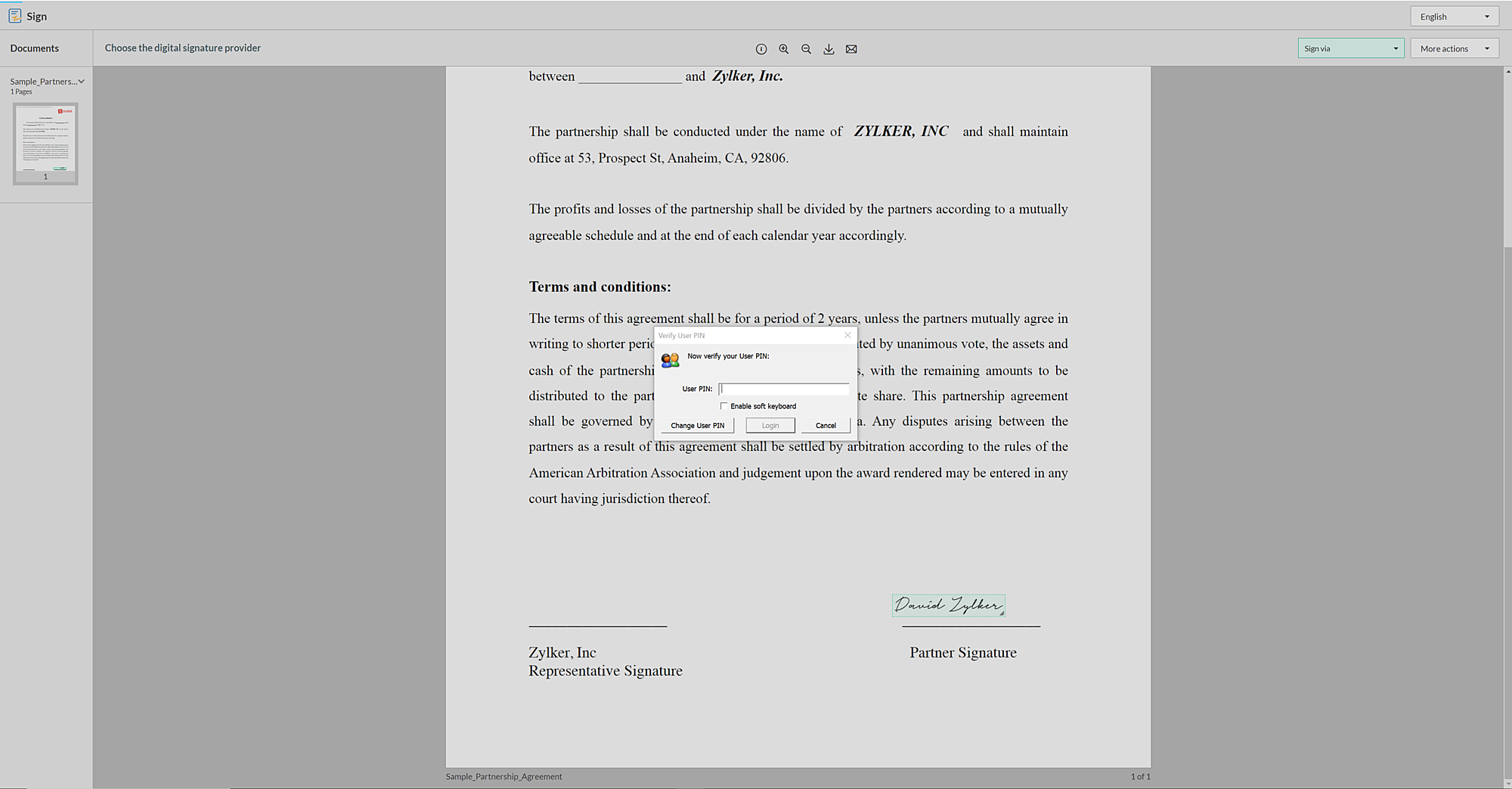Email the document via envelope icon

851,49
